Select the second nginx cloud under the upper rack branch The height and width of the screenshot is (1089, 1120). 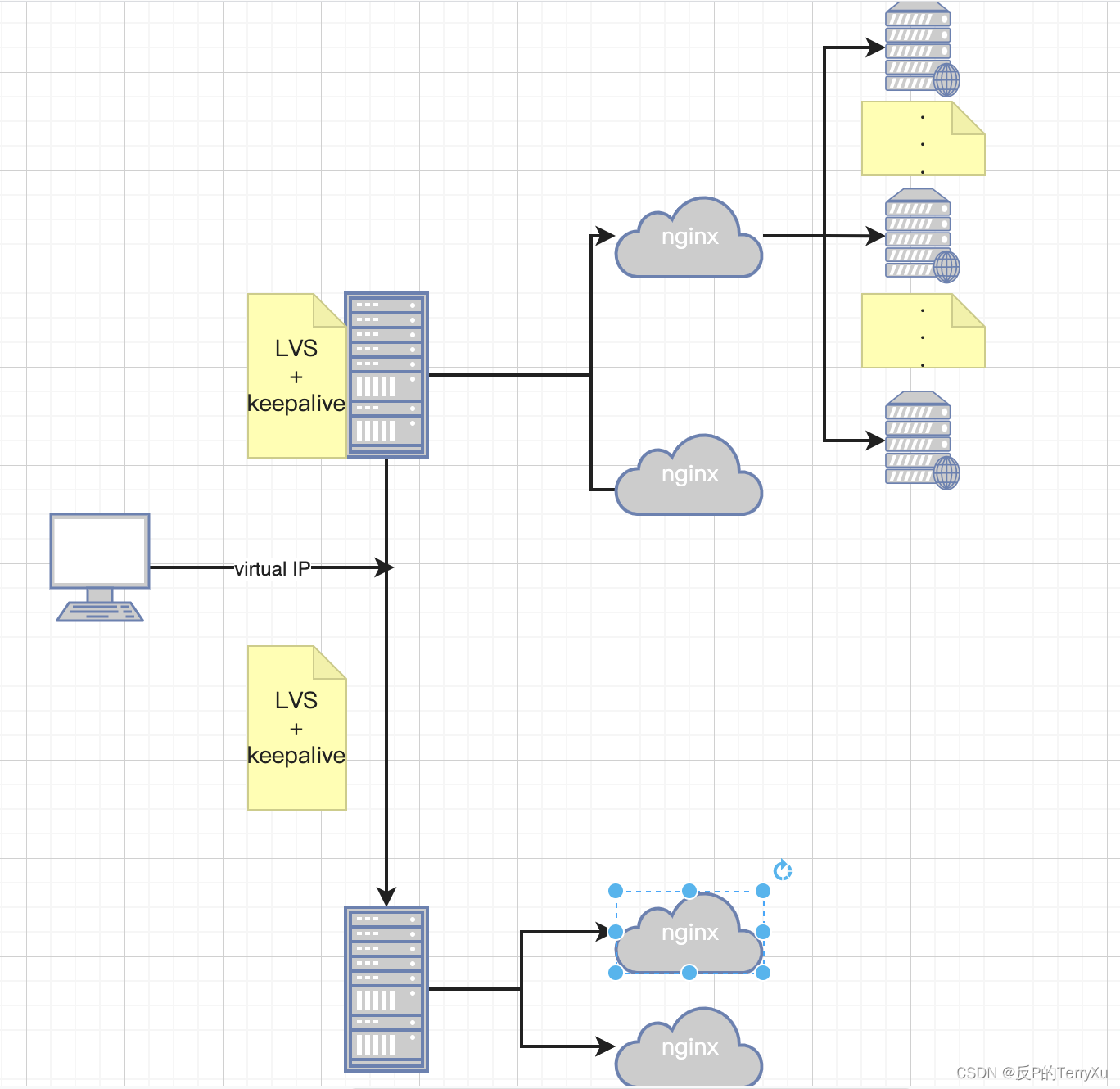tap(689, 475)
